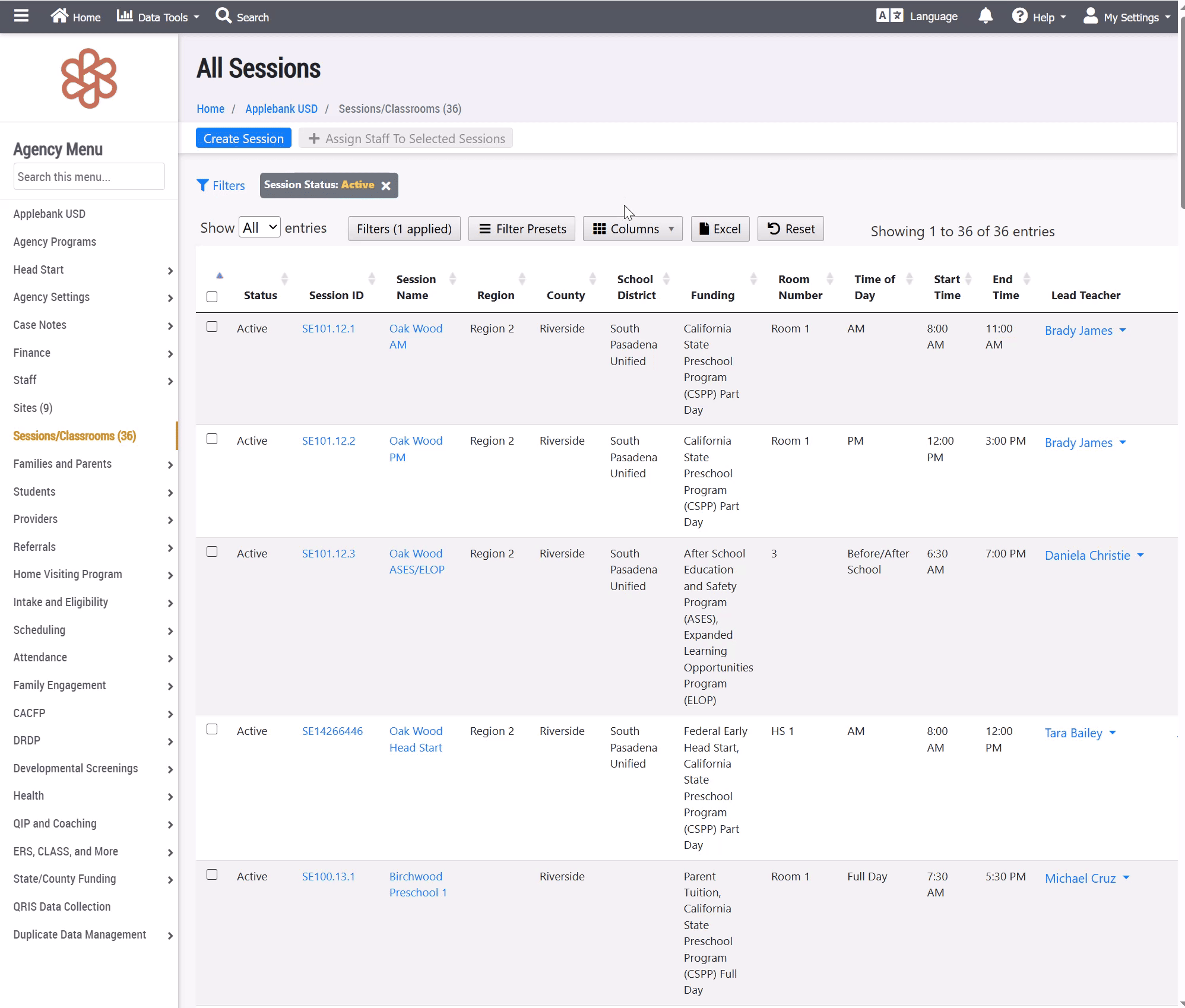Image resolution: width=1185 pixels, height=1008 pixels.
Task: Toggle the select-all sessions checkbox
Action: click(x=212, y=297)
